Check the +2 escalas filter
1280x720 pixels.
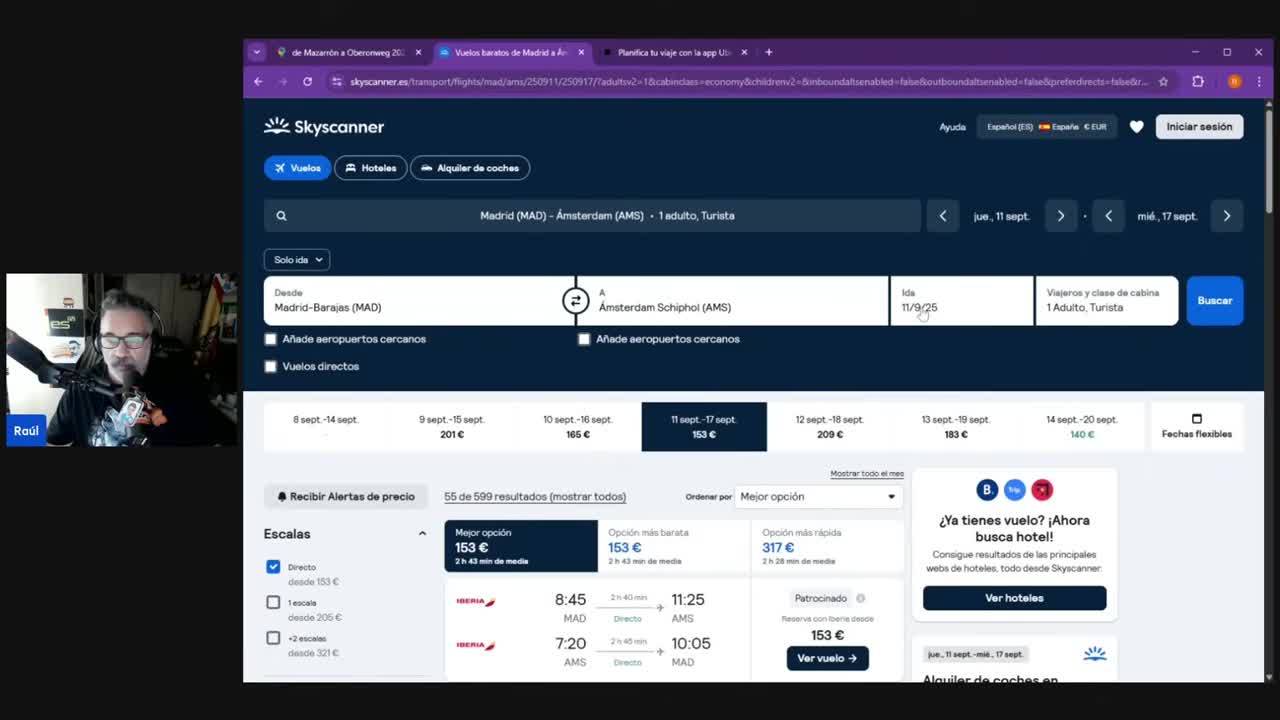pyautogui.click(x=273, y=638)
